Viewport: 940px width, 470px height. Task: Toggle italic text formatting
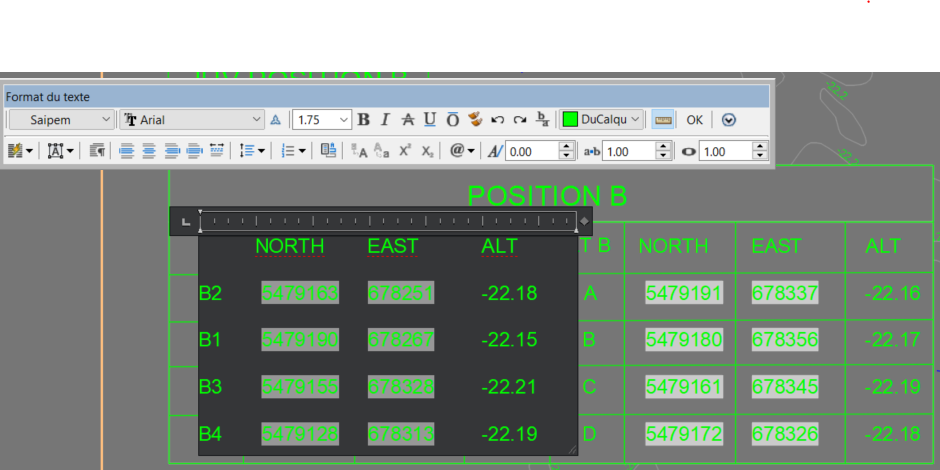click(385, 120)
